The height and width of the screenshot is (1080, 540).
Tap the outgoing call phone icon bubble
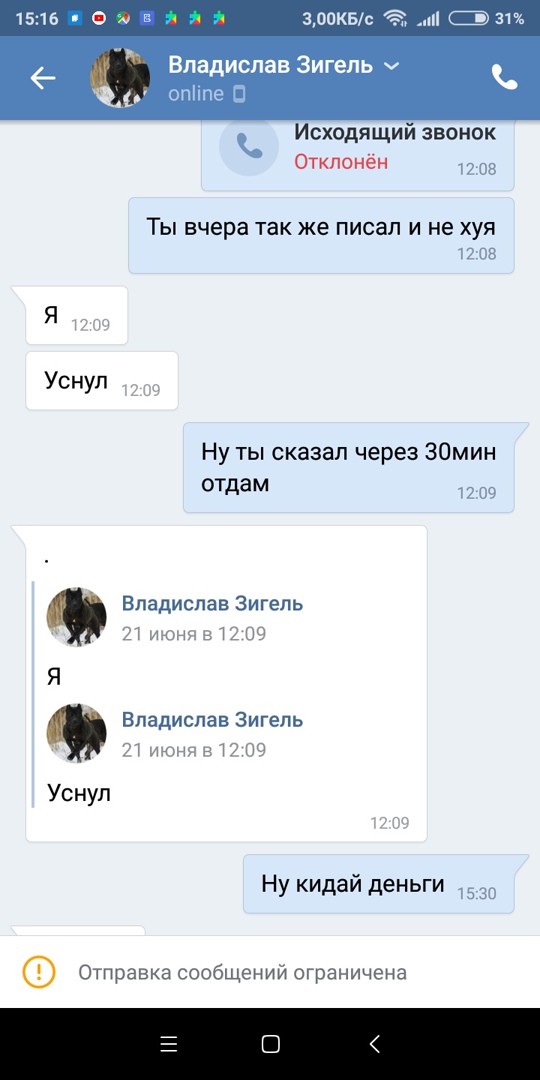249,145
